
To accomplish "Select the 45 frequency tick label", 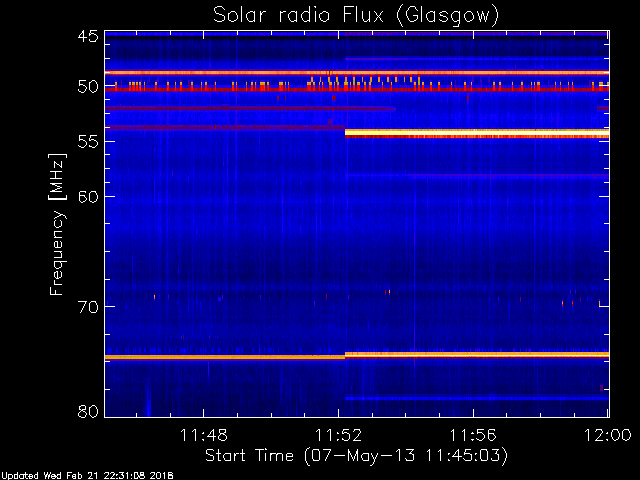I will pos(88,36).
